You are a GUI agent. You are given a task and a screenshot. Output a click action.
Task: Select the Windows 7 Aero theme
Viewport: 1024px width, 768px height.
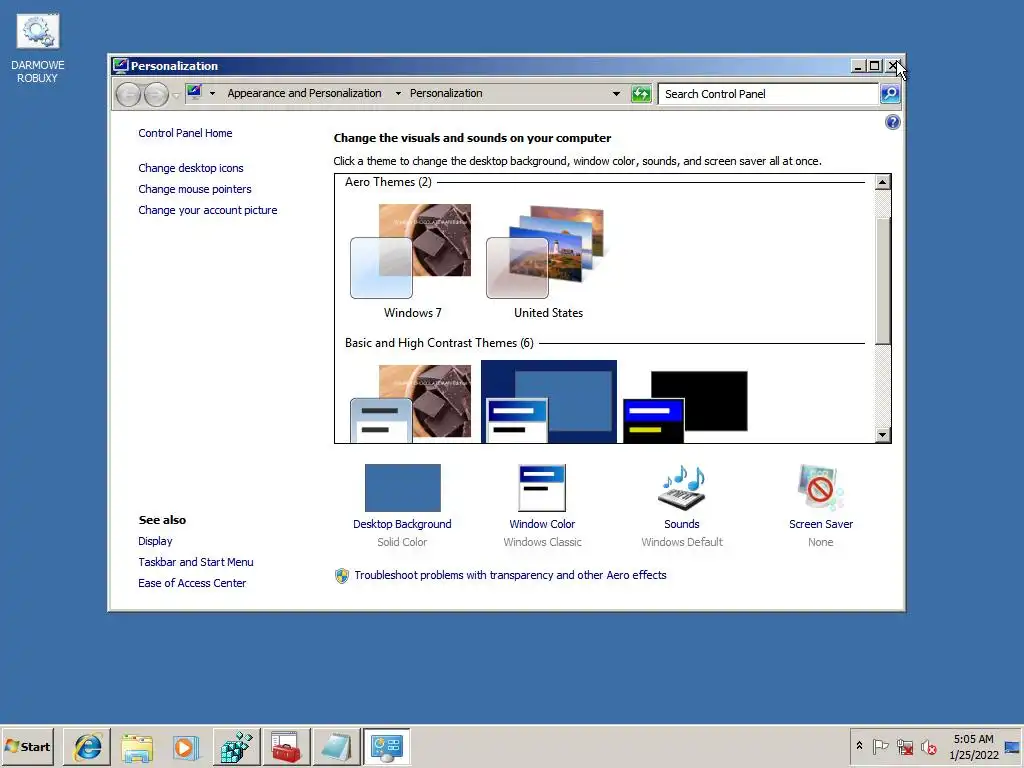point(411,261)
